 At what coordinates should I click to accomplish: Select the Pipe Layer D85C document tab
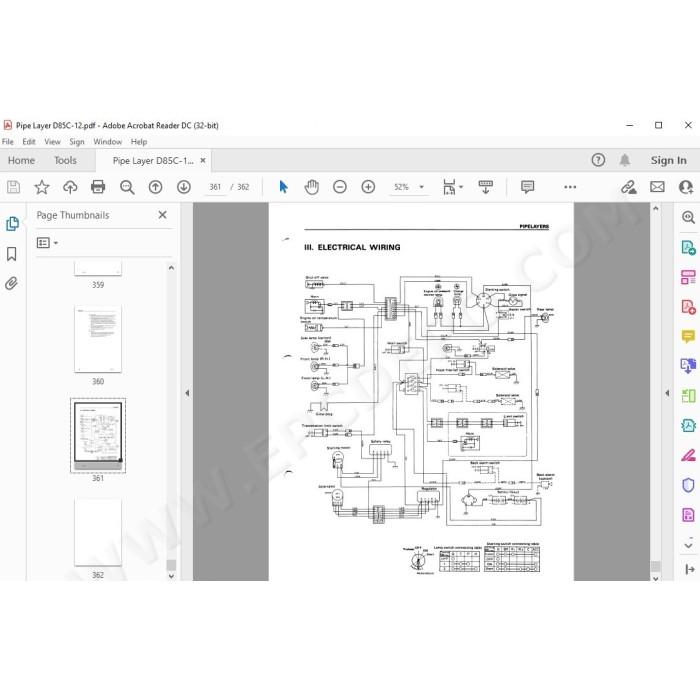153,160
